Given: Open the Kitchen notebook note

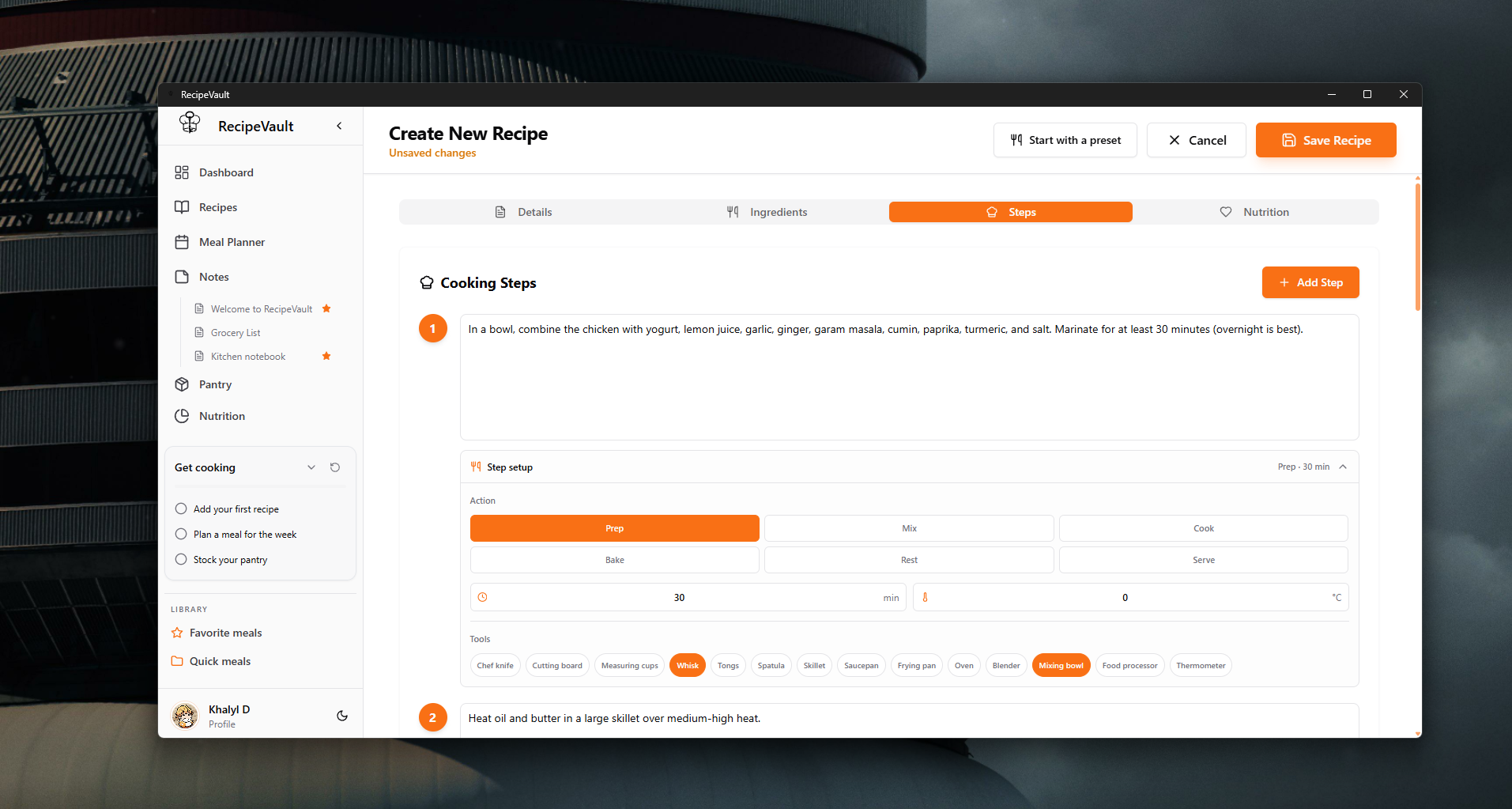Looking at the screenshot, I should (x=248, y=357).
